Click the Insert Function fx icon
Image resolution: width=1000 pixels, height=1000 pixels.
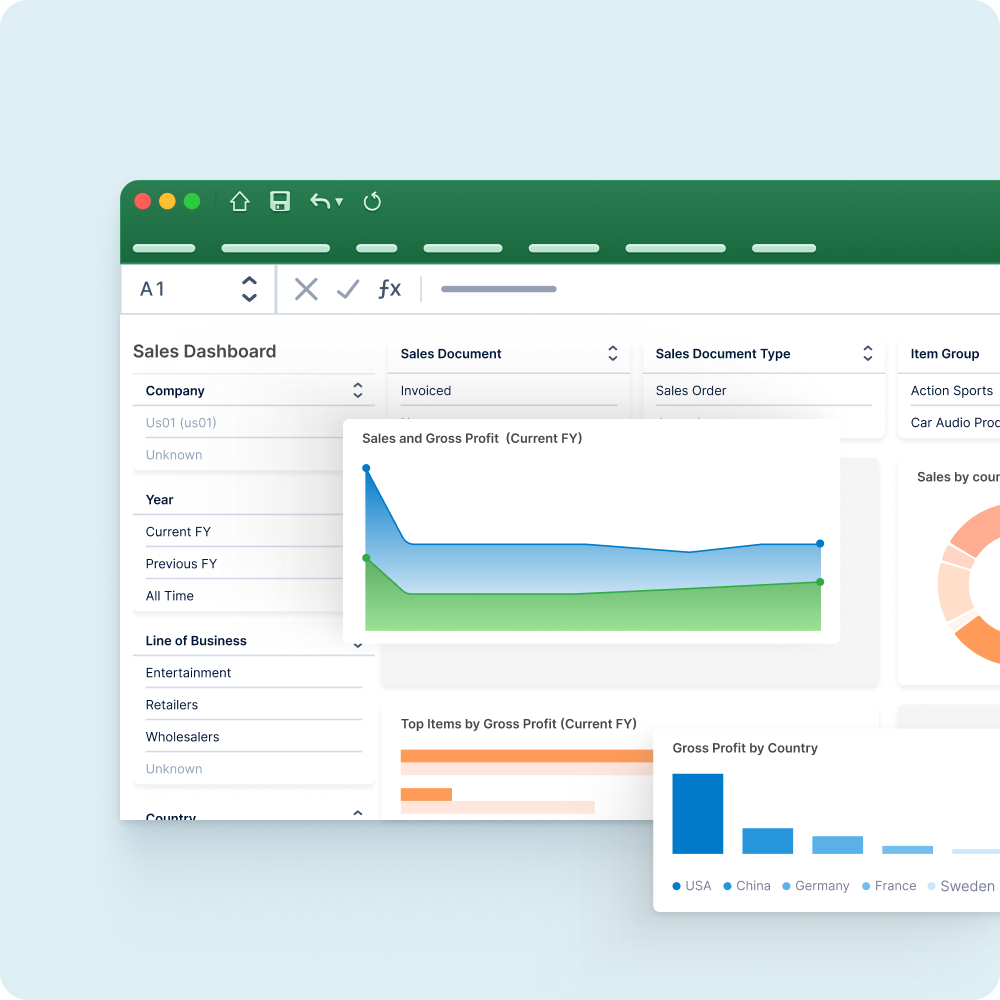389,290
